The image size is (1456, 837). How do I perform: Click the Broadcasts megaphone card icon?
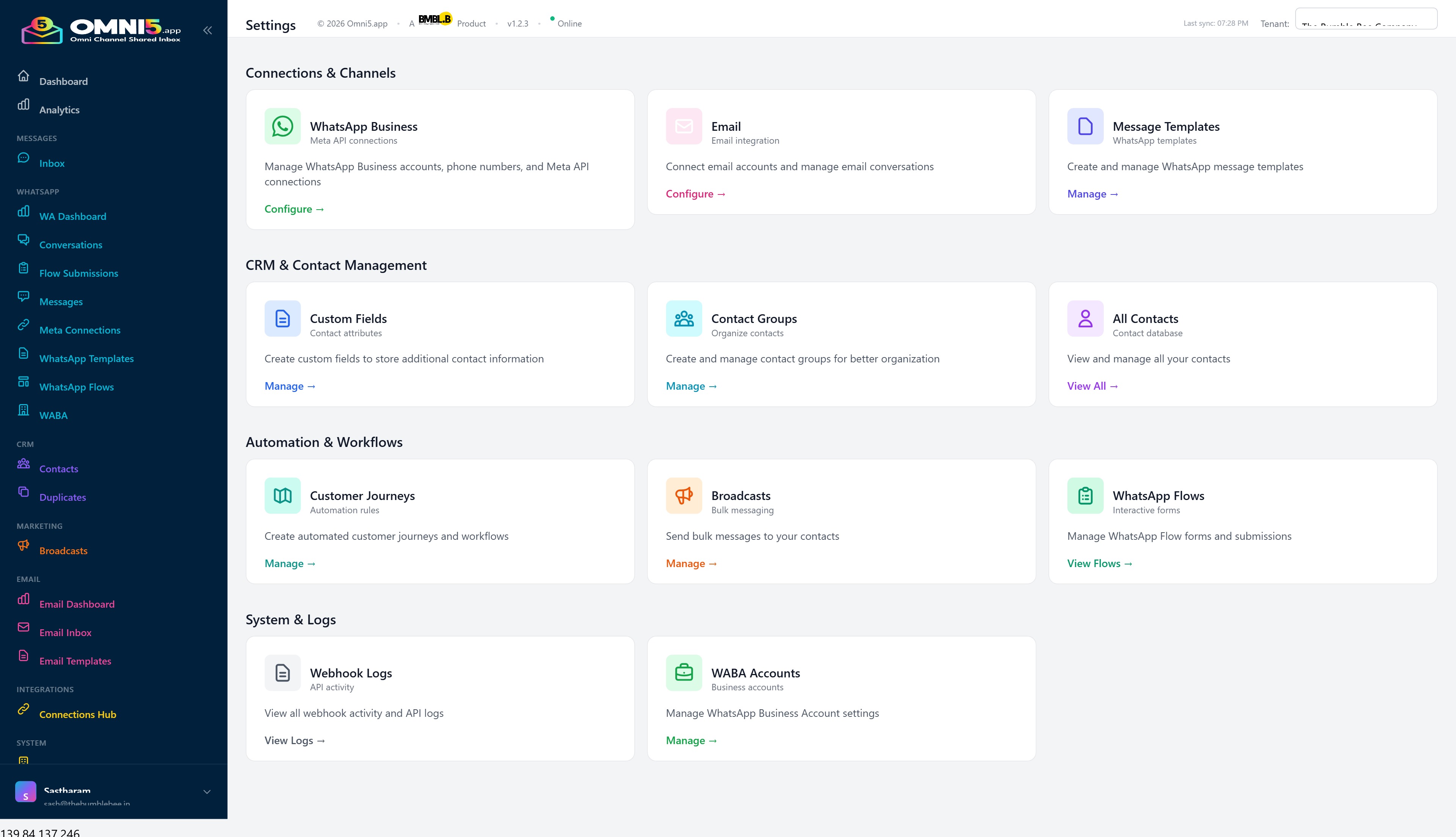click(684, 495)
